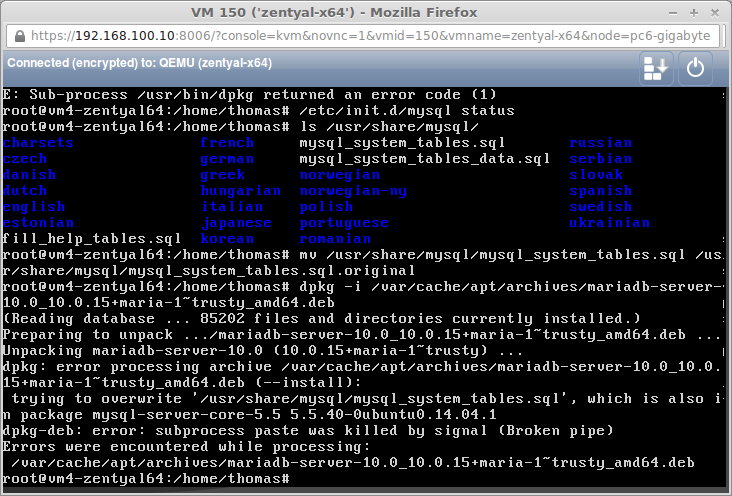Image resolution: width=732 pixels, height=496 pixels.
Task: Click the 'japanese' directory entry
Action: [x=236, y=223]
